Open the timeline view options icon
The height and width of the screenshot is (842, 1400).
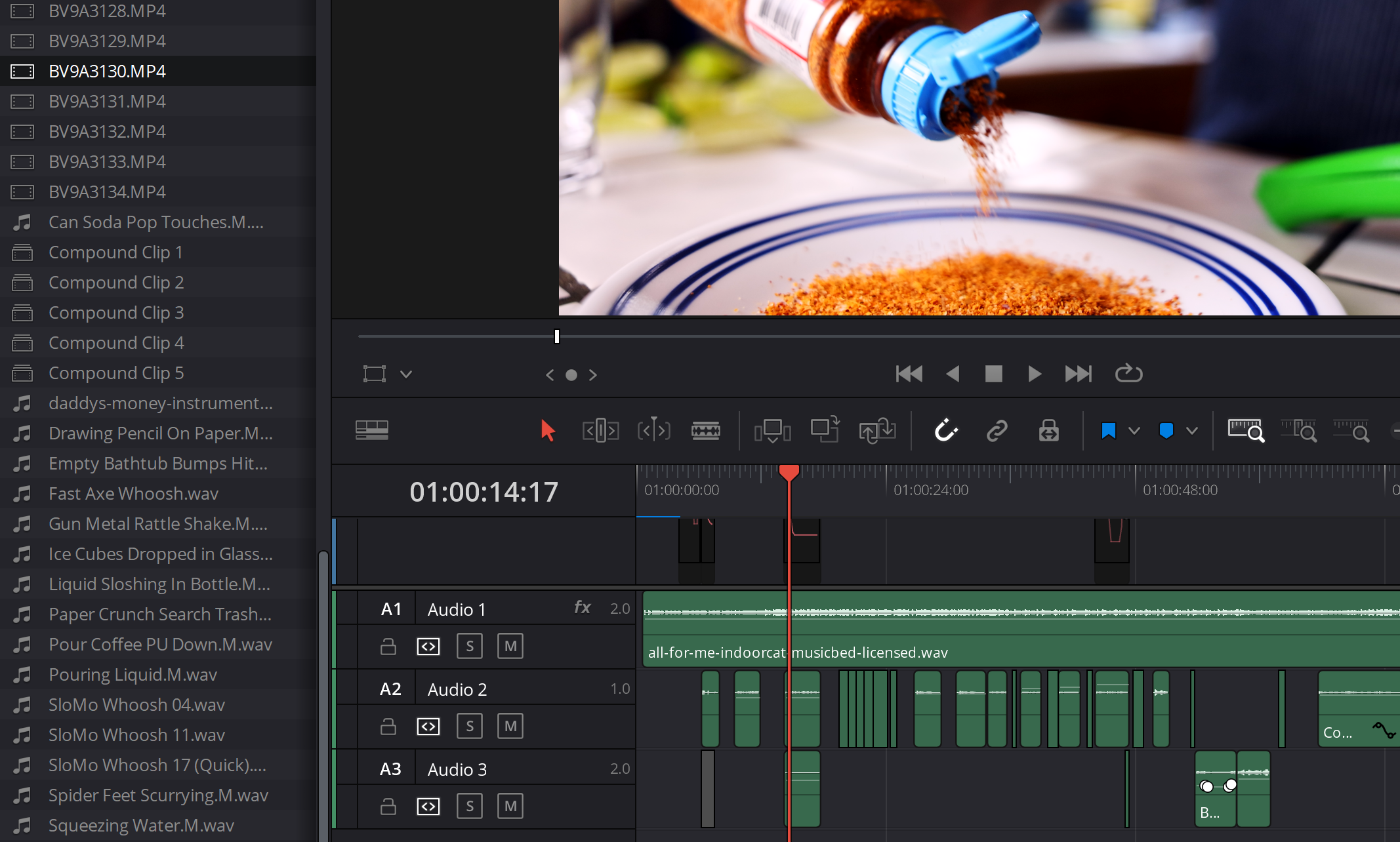point(372,431)
